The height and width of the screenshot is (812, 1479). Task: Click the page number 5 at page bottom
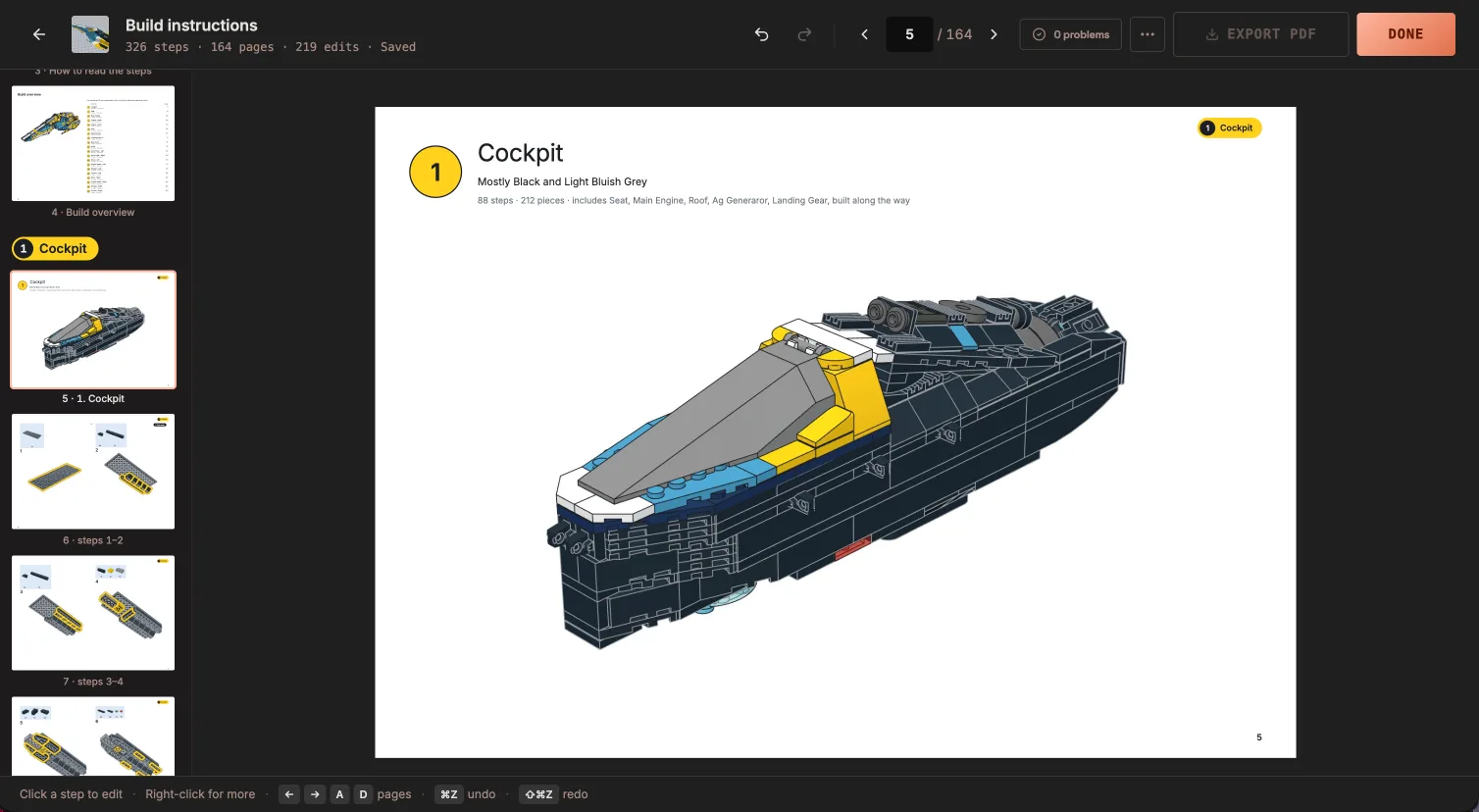1259,737
